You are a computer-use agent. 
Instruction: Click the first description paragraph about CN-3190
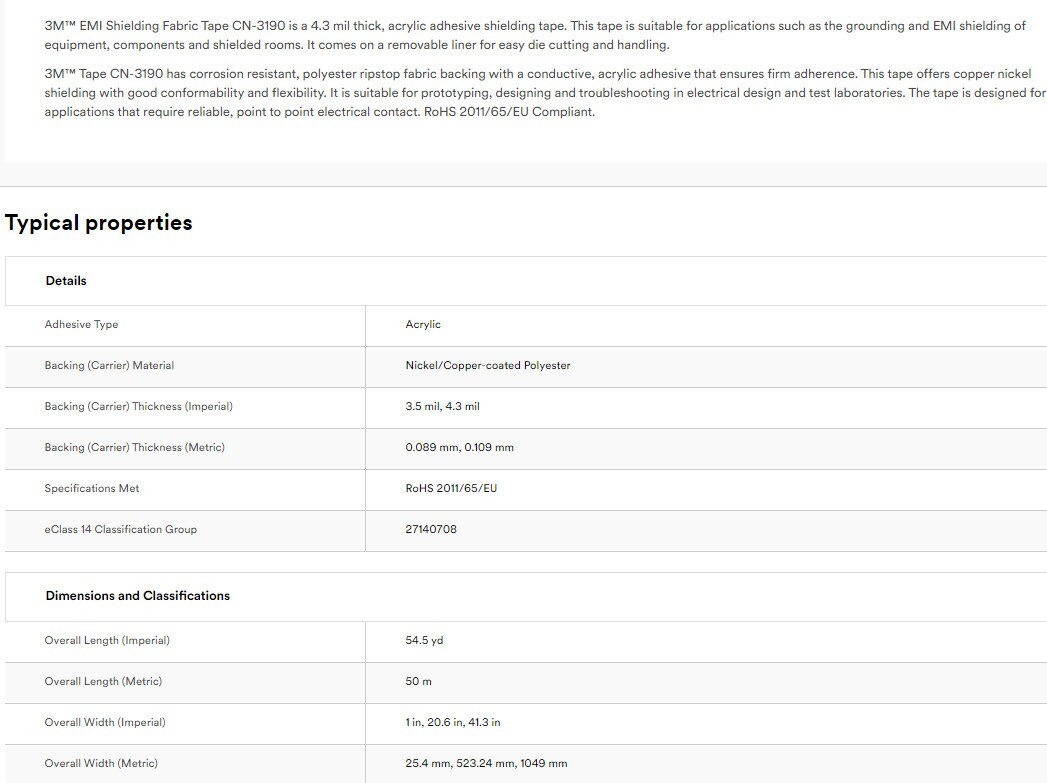tap(535, 35)
